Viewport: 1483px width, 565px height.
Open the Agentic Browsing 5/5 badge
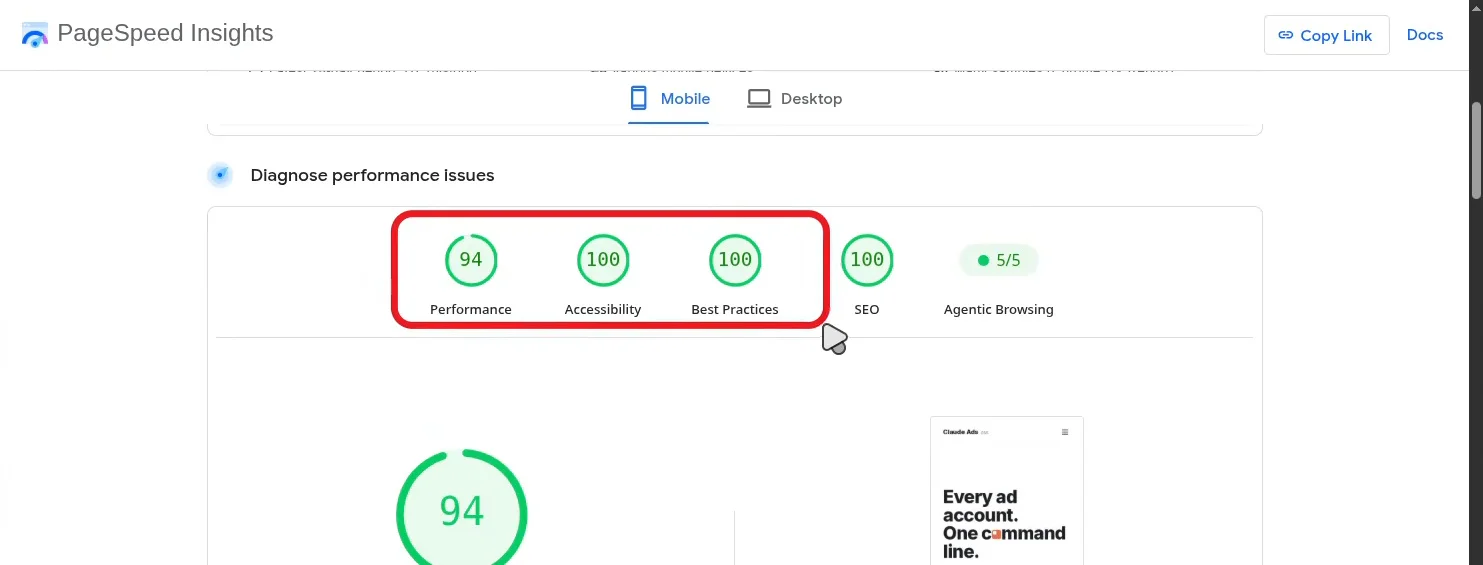click(x=999, y=261)
